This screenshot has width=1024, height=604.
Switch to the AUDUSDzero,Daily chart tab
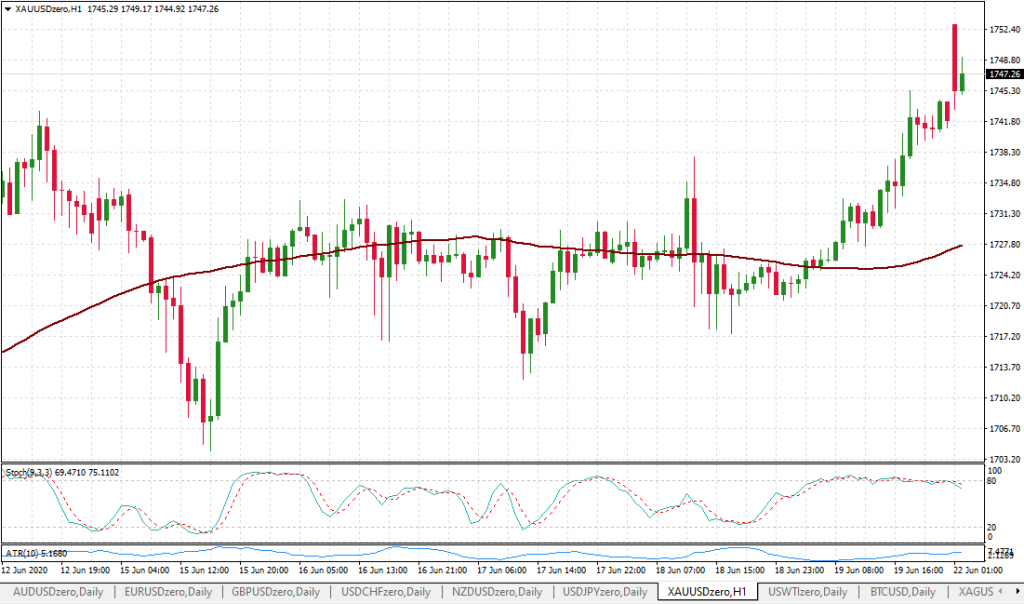pos(55,592)
